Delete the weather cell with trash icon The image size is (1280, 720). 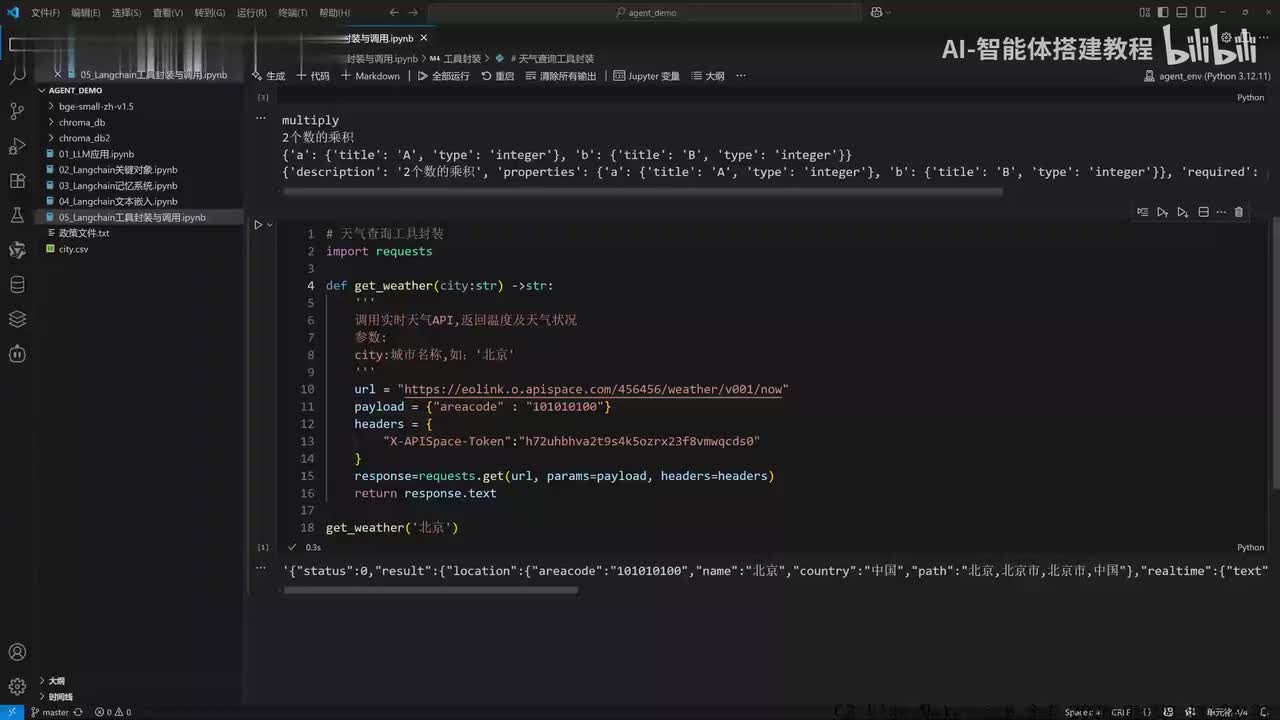click(x=1239, y=212)
